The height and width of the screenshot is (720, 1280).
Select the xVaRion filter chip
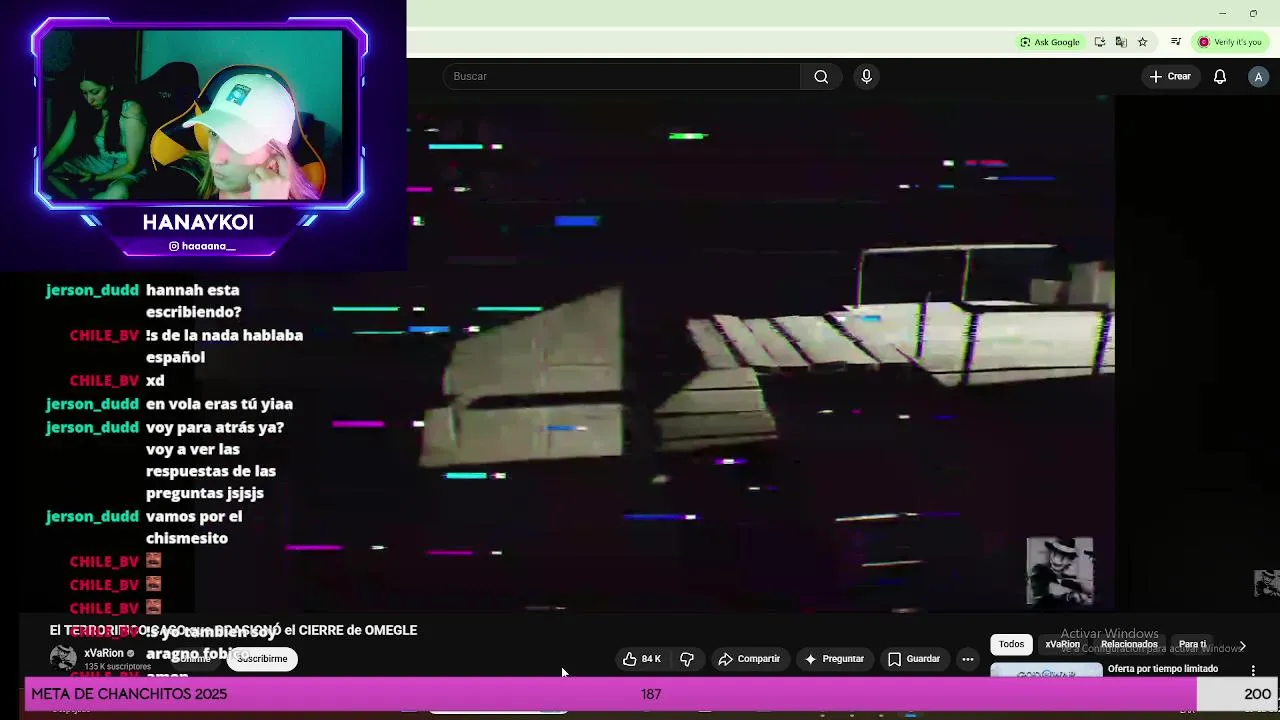pos(1062,645)
